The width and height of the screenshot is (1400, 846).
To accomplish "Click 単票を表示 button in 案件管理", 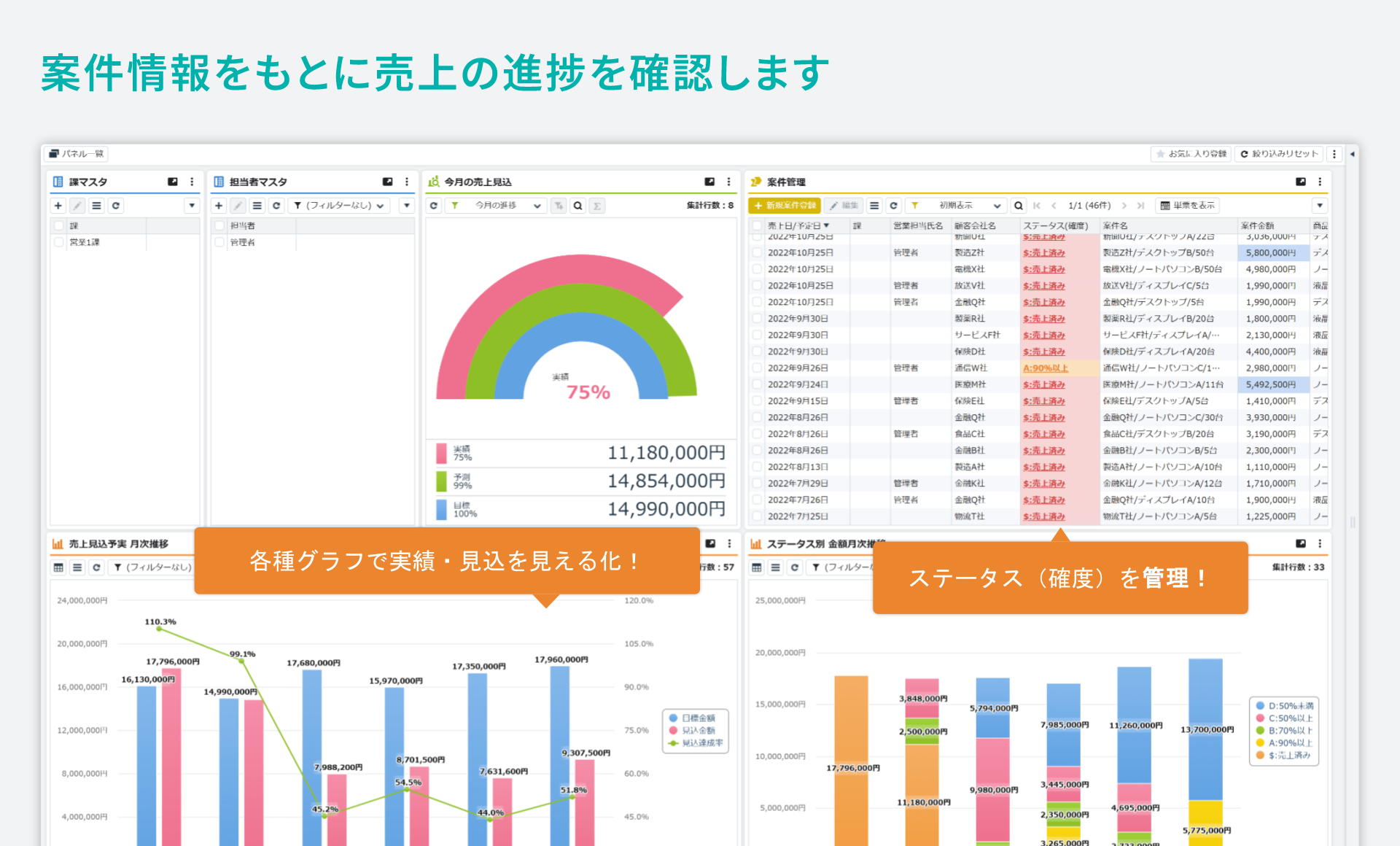I will pyautogui.click(x=1187, y=205).
